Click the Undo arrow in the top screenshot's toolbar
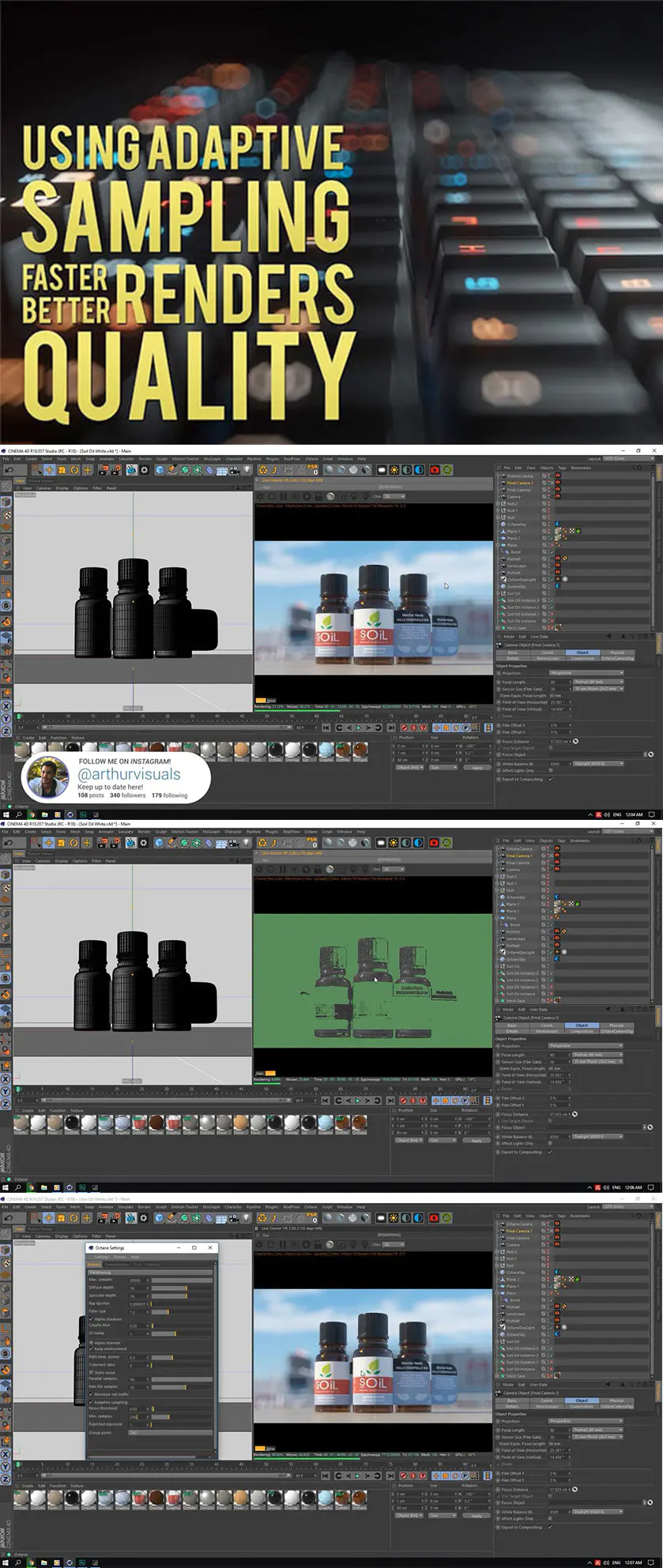Image resolution: width=663 pixels, height=1568 pixels. (x=9, y=470)
